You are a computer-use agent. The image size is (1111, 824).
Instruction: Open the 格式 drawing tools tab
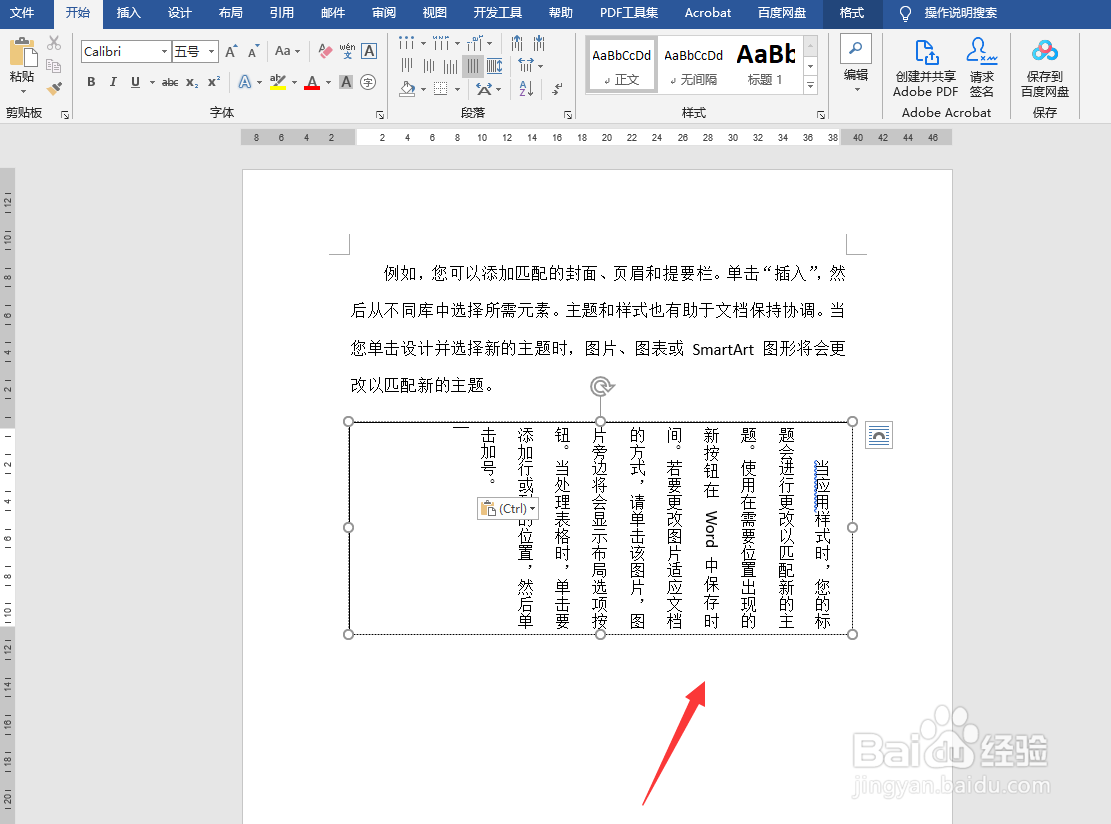point(853,14)
